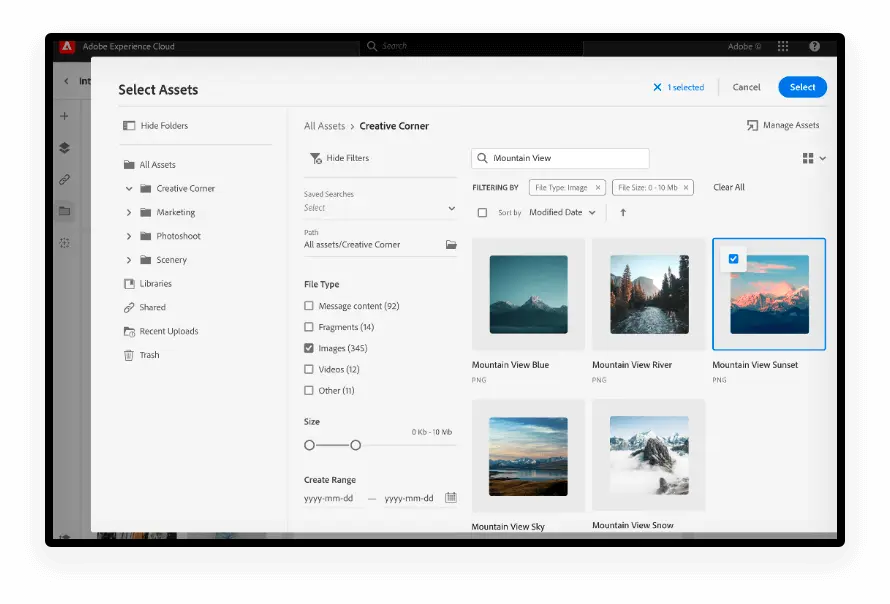Uncheck the Images file type filter
The height and width of the screenshot is (604, 890).
click(309, 348)
